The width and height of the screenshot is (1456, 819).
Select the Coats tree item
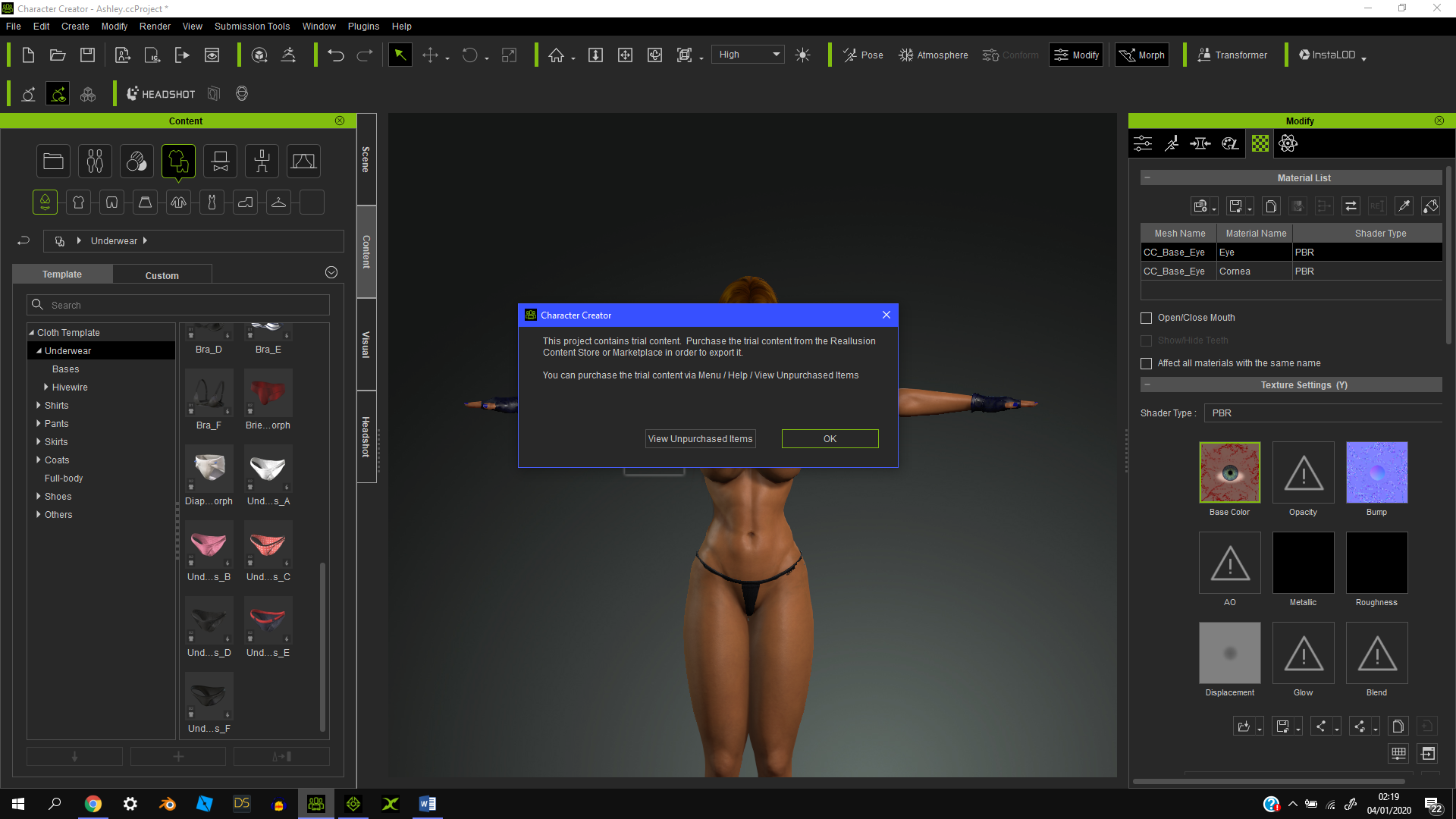tap(57, 460)
